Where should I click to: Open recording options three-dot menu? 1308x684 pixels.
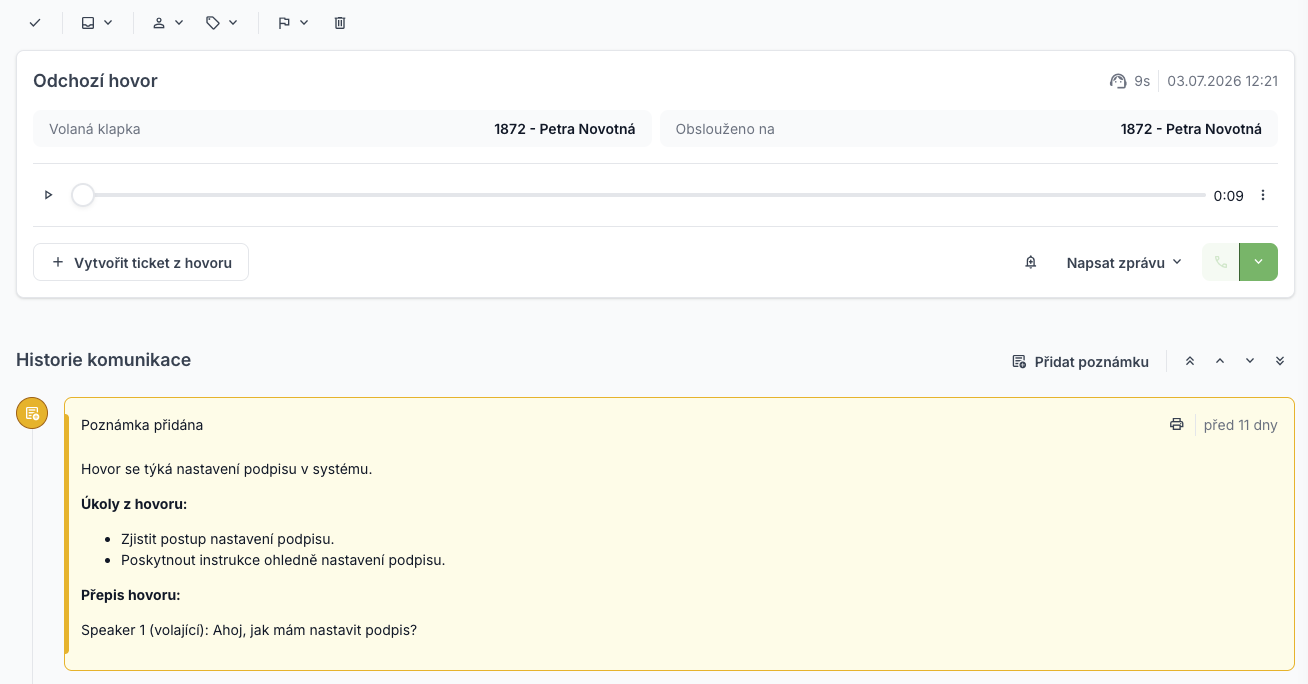pos(1263,195)
